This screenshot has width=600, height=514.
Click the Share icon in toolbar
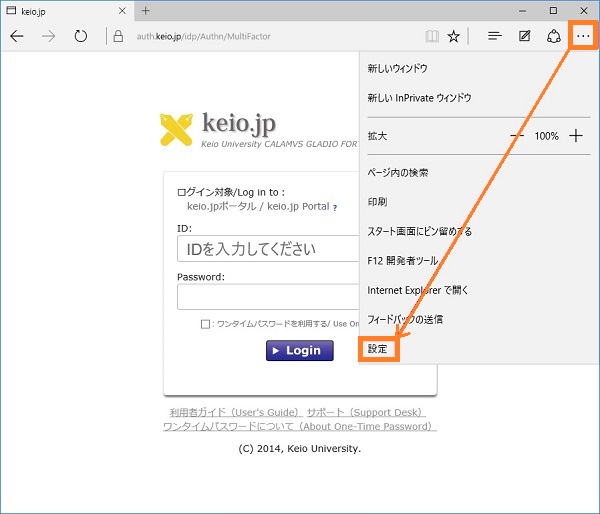coord(553,36)
